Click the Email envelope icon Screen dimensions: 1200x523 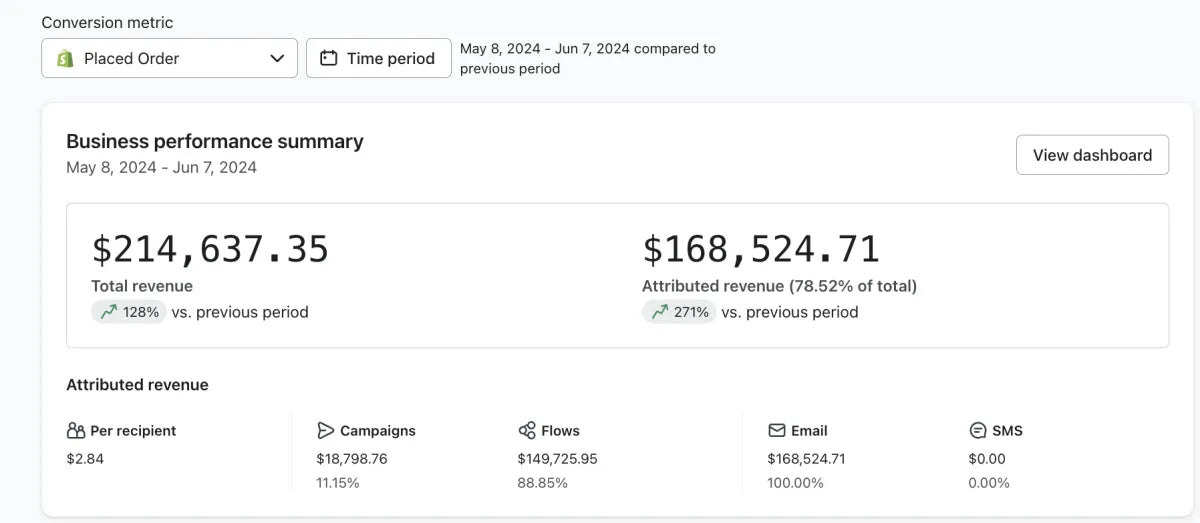(777, 431)
